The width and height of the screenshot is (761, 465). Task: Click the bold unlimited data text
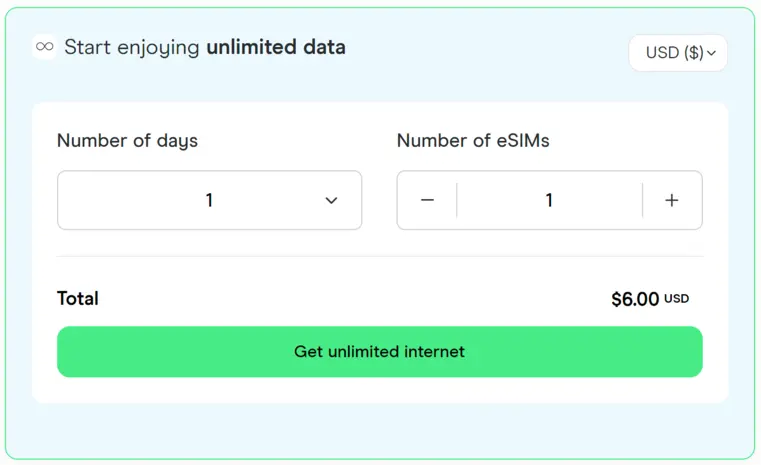276,47
